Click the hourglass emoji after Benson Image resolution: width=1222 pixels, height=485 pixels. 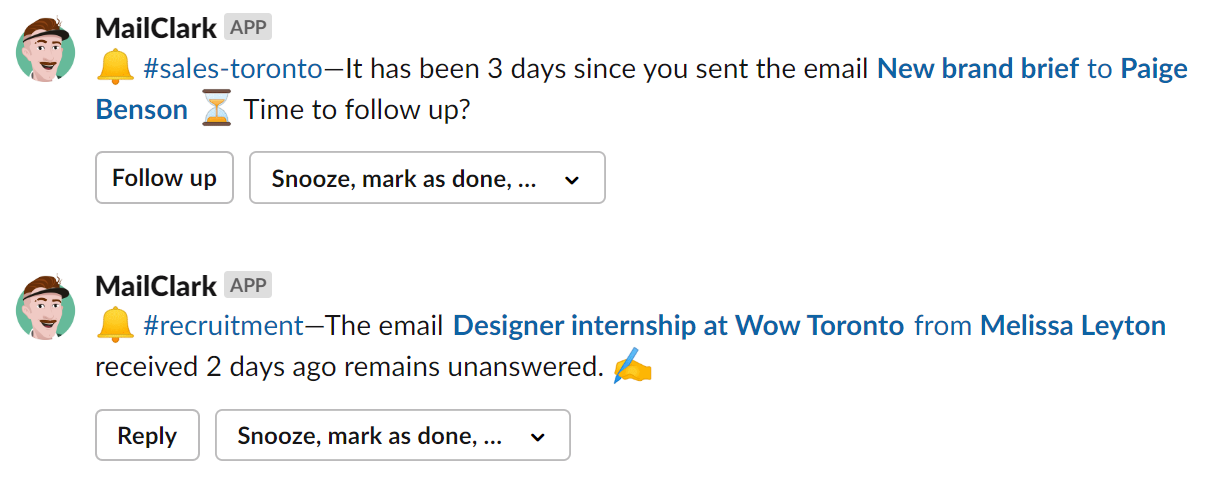(216, 110)
